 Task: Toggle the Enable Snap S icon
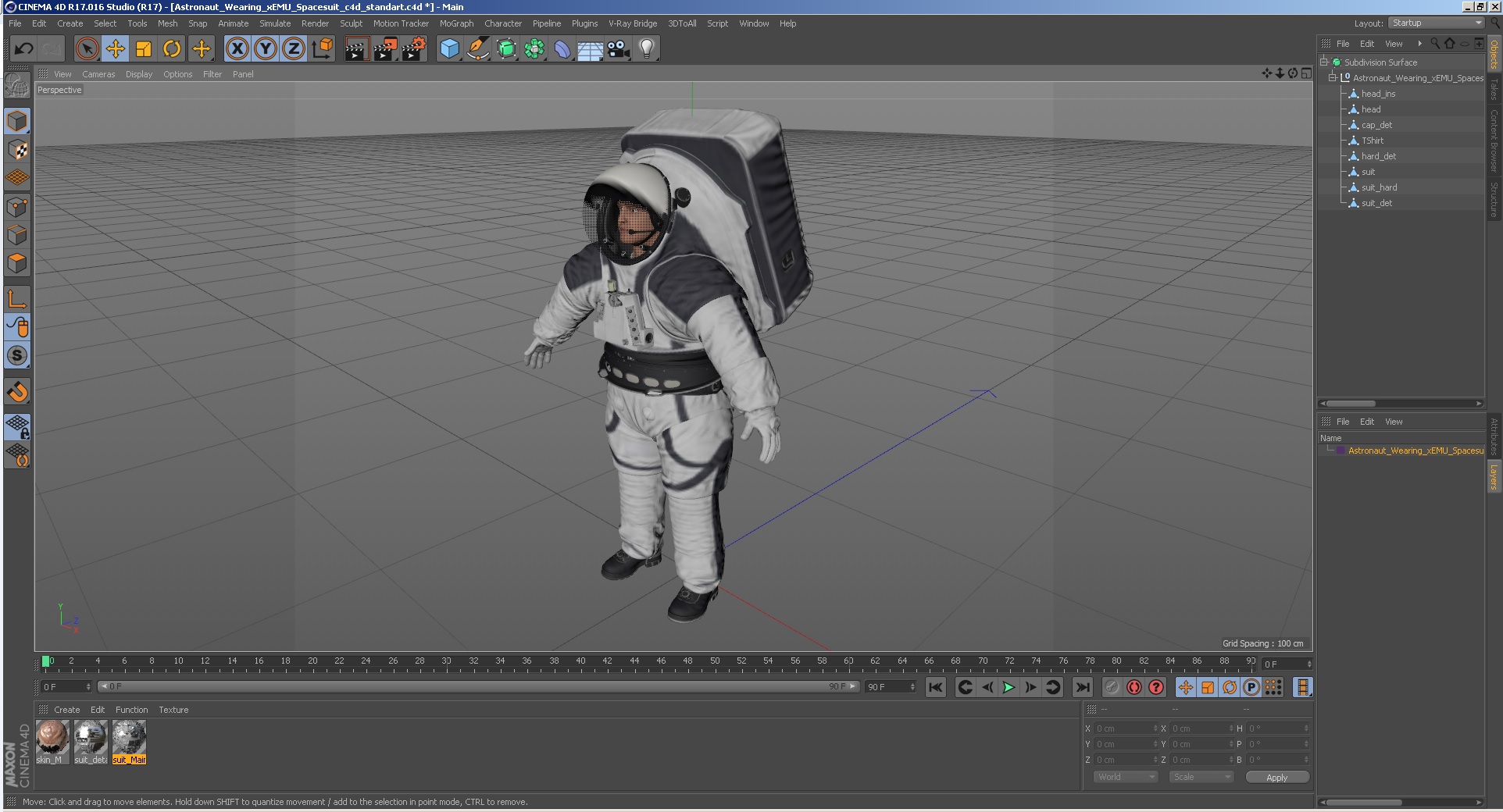pyautogui.click(x=17, y=355)
